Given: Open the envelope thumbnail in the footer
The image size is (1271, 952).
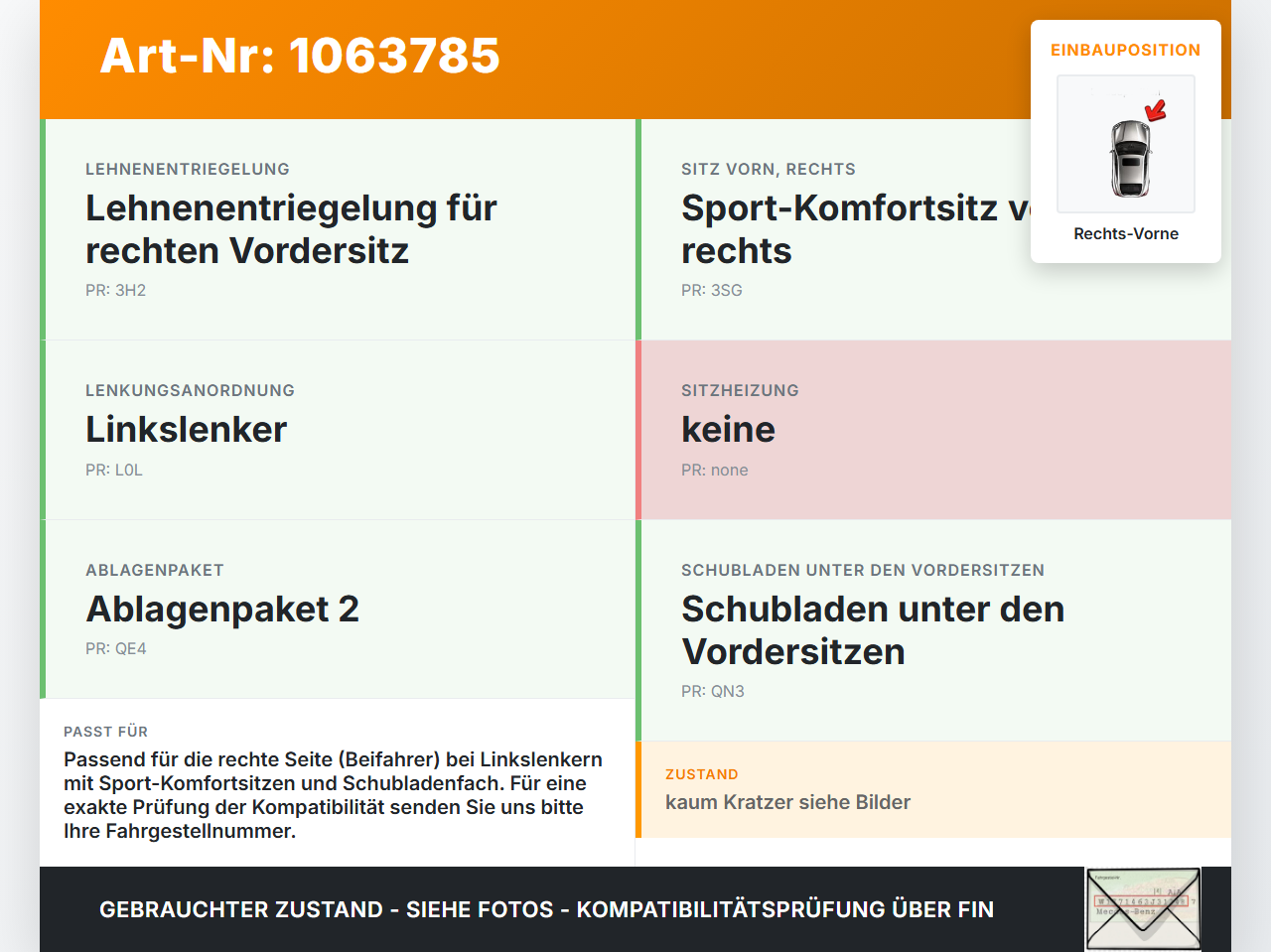Looking at the screenshot, I should (x=1144, y=909).
